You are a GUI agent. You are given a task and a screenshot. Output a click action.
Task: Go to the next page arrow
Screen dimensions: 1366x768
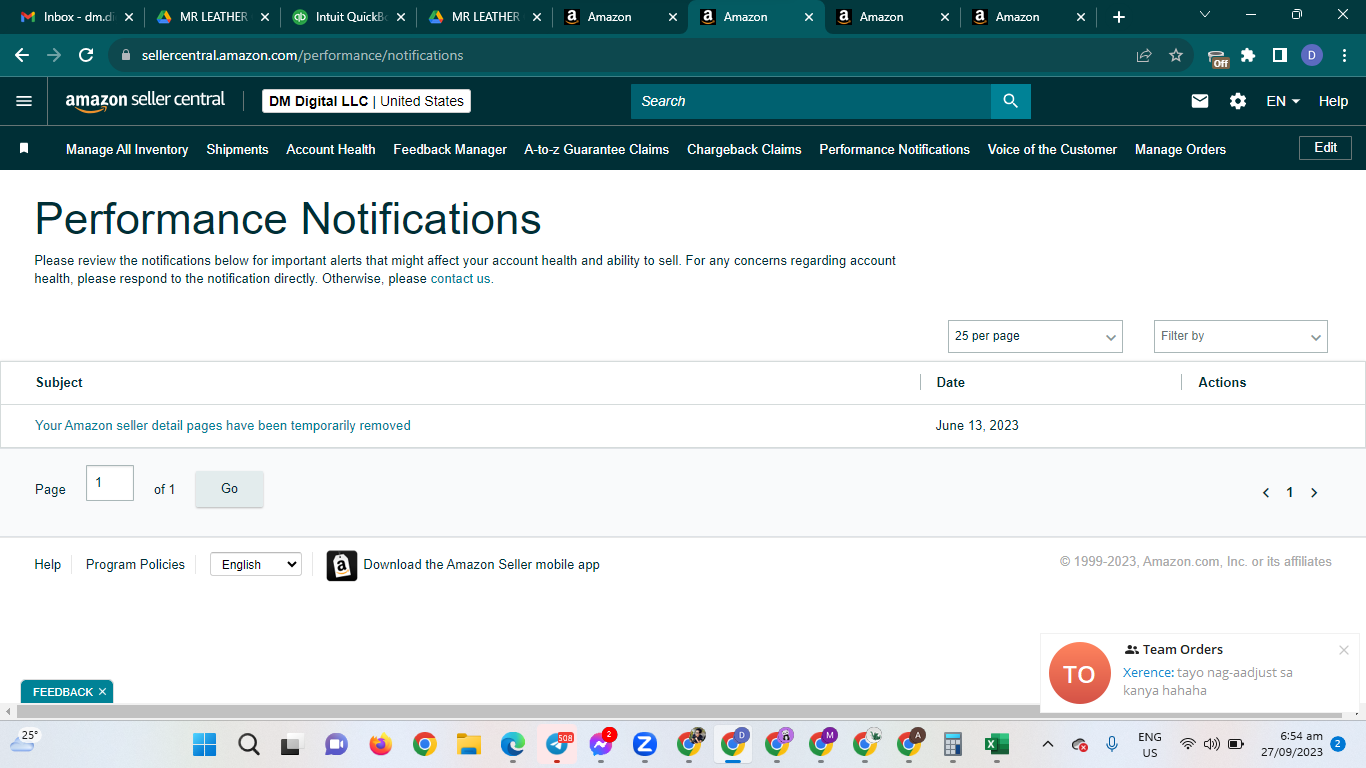1314,492
